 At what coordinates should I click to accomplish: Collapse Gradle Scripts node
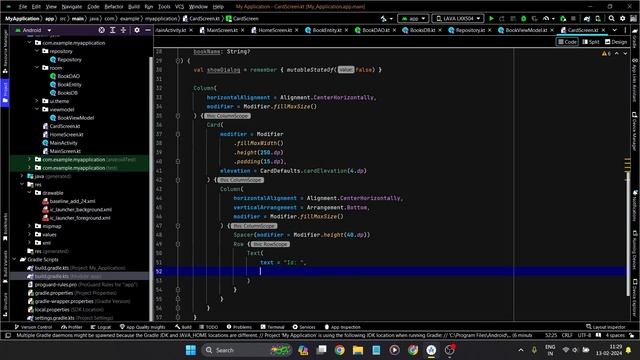click(x=14, y=259)
